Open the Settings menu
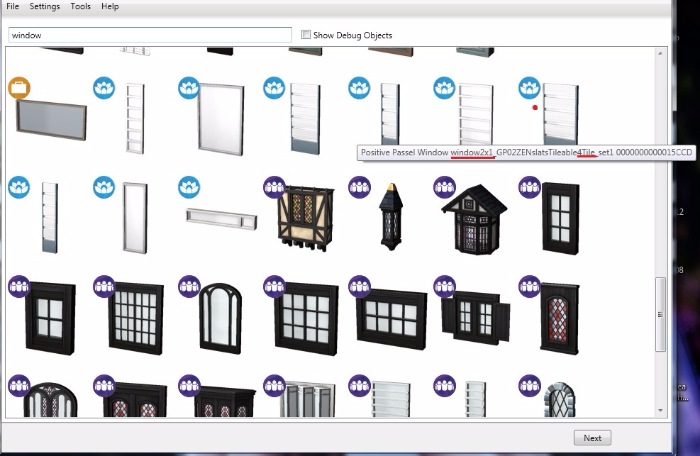The height and width of the screenshot is (456, 700). click(45, 6)
